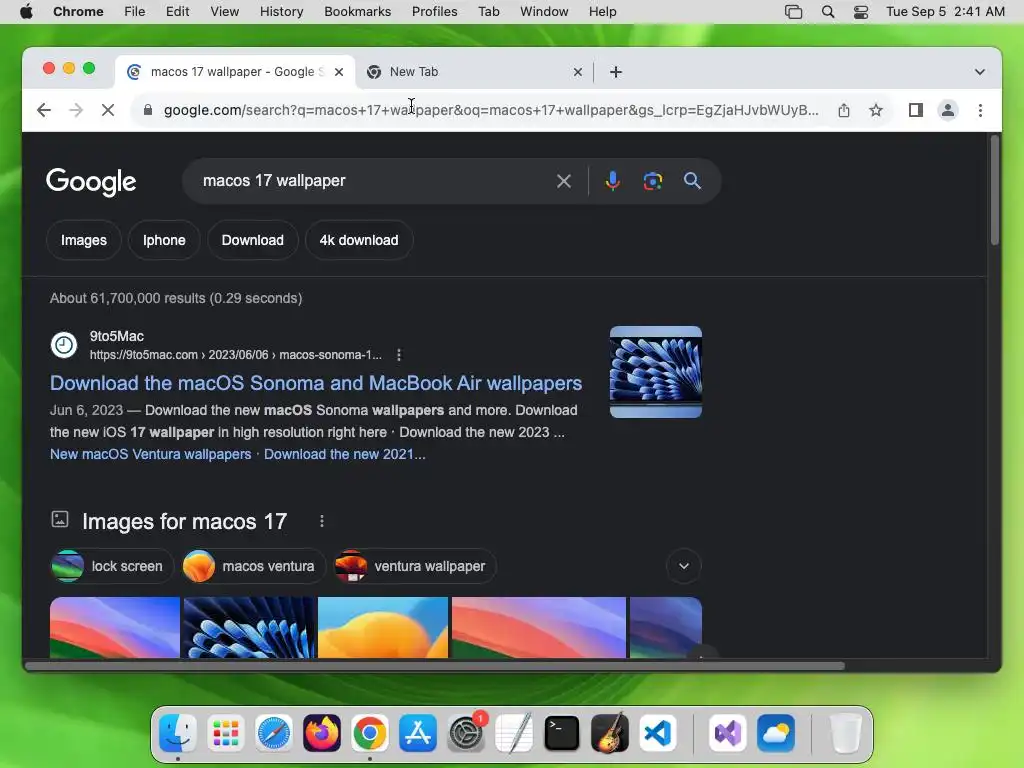
Task: Search by image with Lens
Action: (652, 181)
